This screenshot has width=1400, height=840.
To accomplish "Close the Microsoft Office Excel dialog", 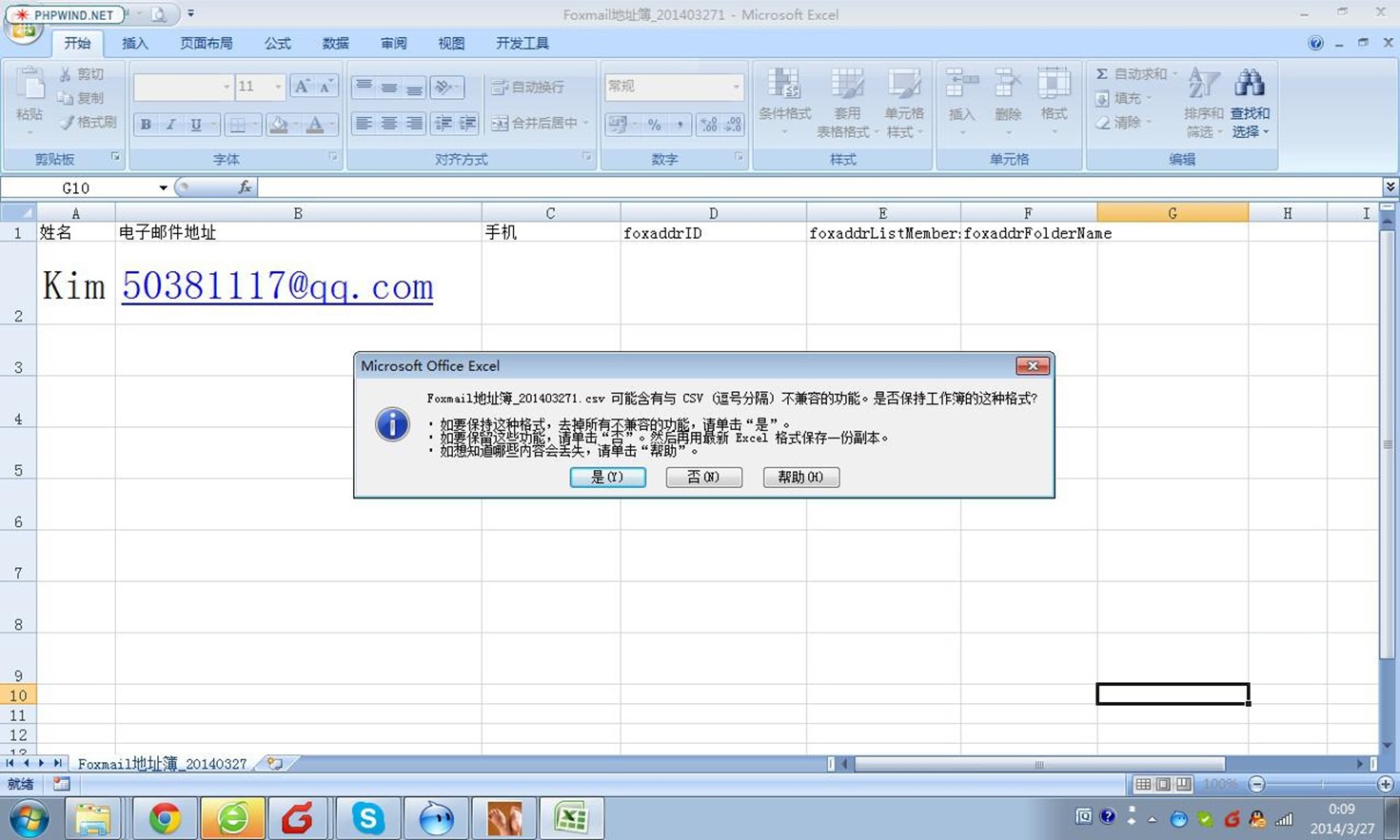I will (1032, 365).
